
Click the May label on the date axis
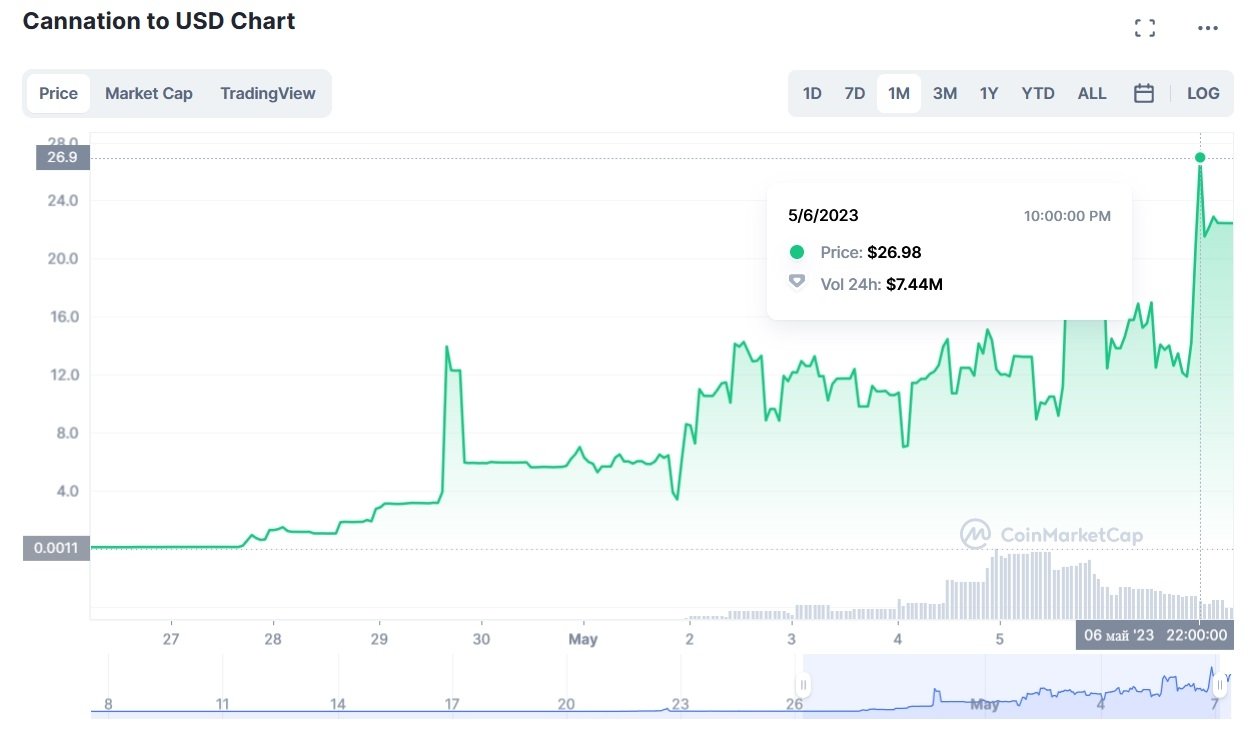pos(583,638)
